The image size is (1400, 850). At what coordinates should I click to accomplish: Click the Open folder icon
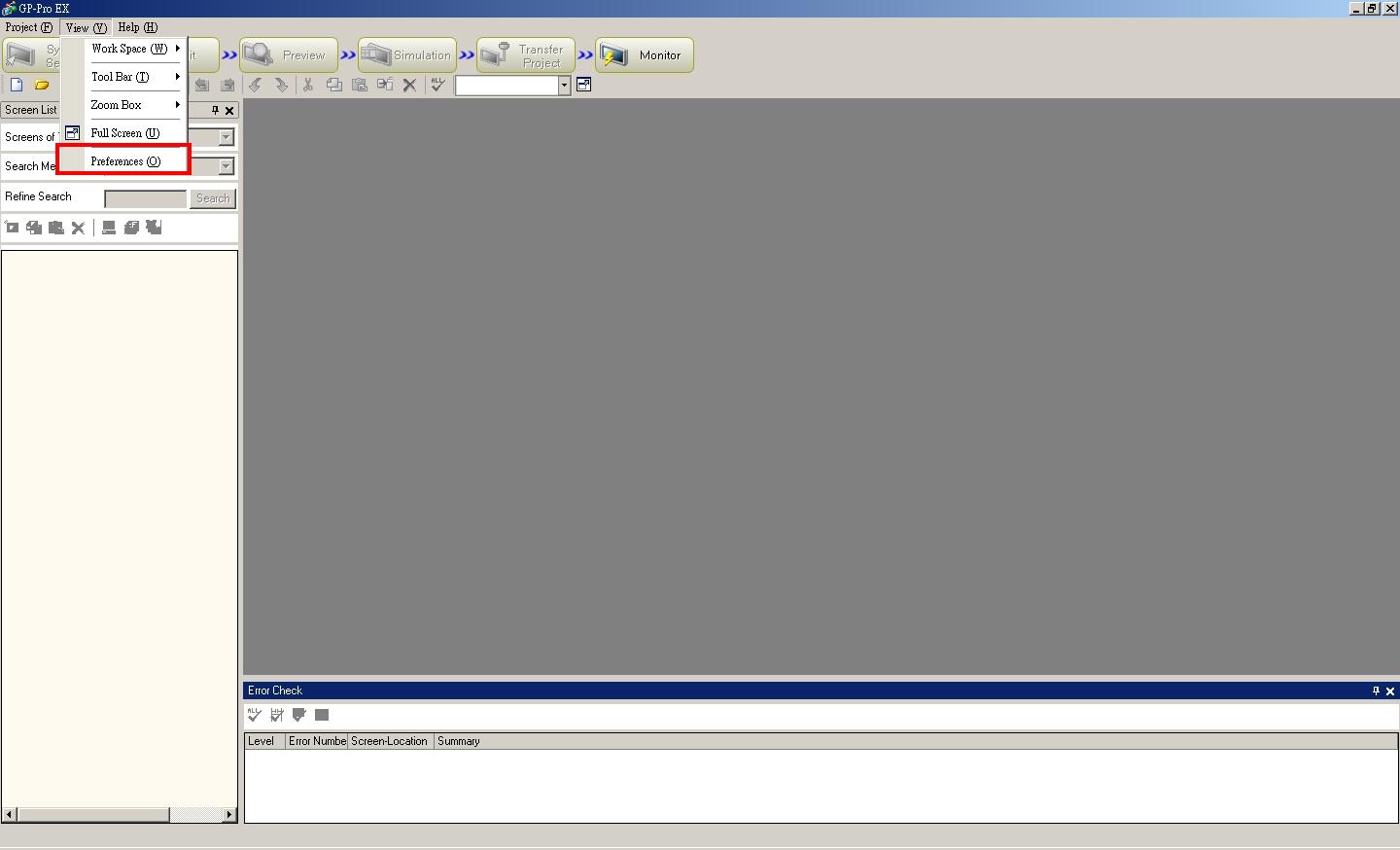[42, 86]
